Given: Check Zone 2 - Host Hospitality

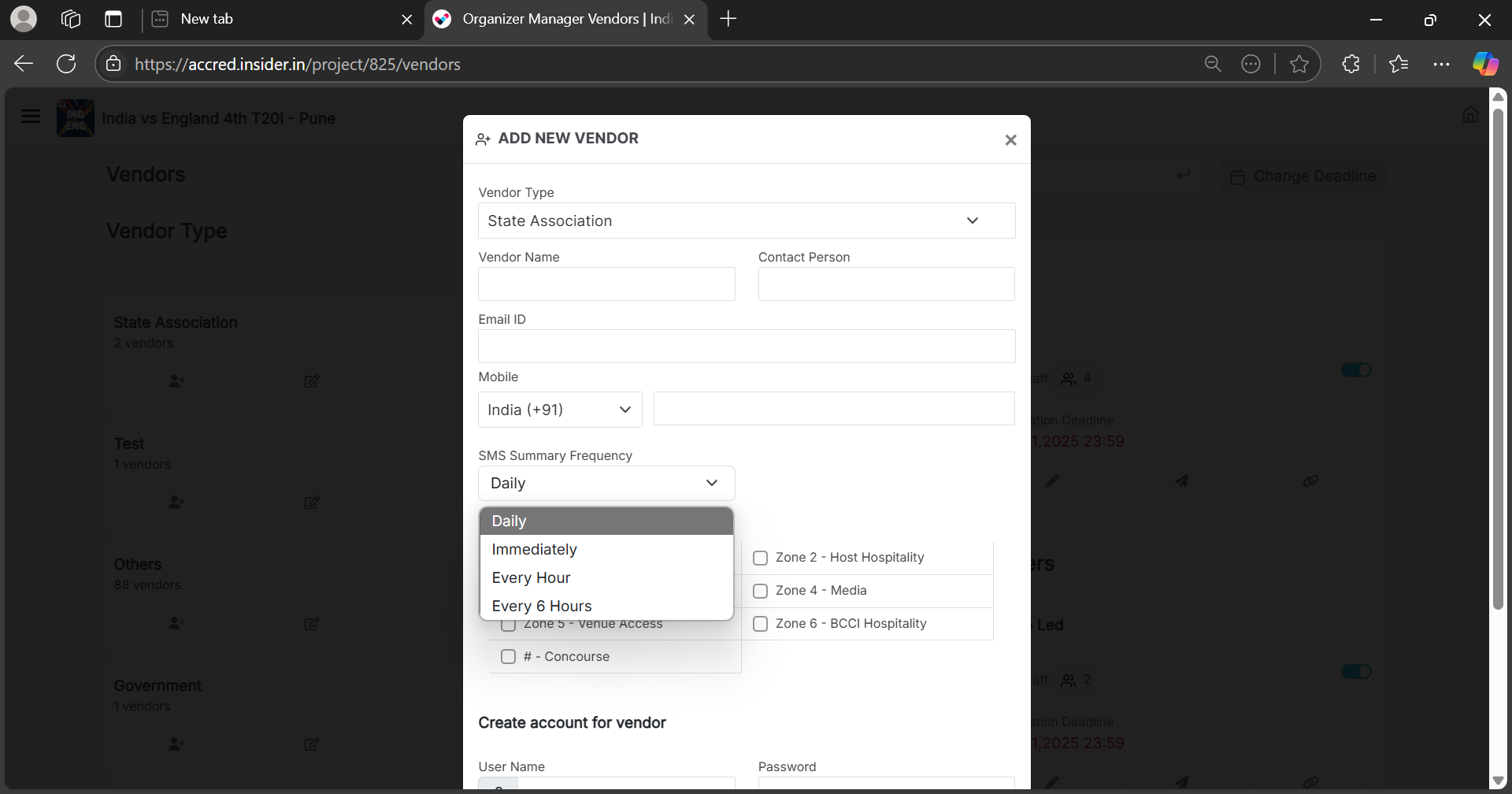Looking at the screenshot, I should coord(760,558).
